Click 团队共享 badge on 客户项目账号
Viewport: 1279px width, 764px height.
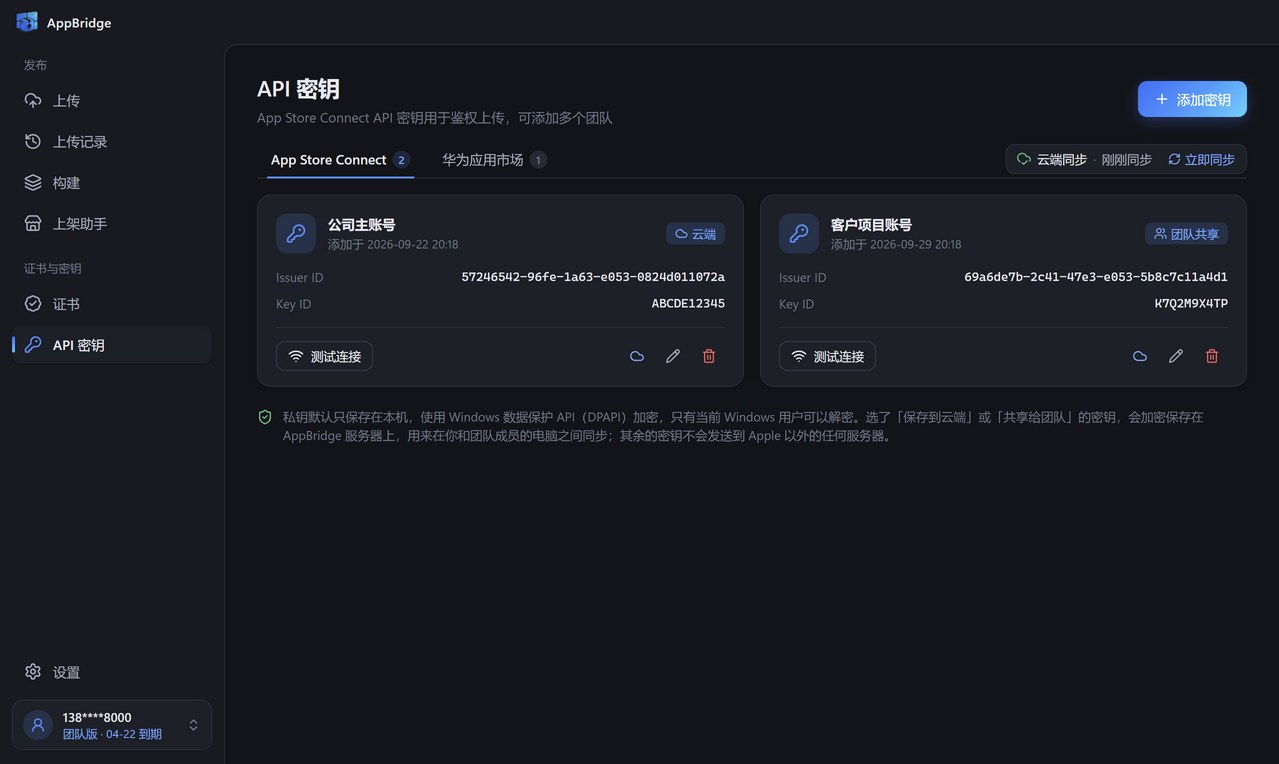click(x=1186, y=233)
